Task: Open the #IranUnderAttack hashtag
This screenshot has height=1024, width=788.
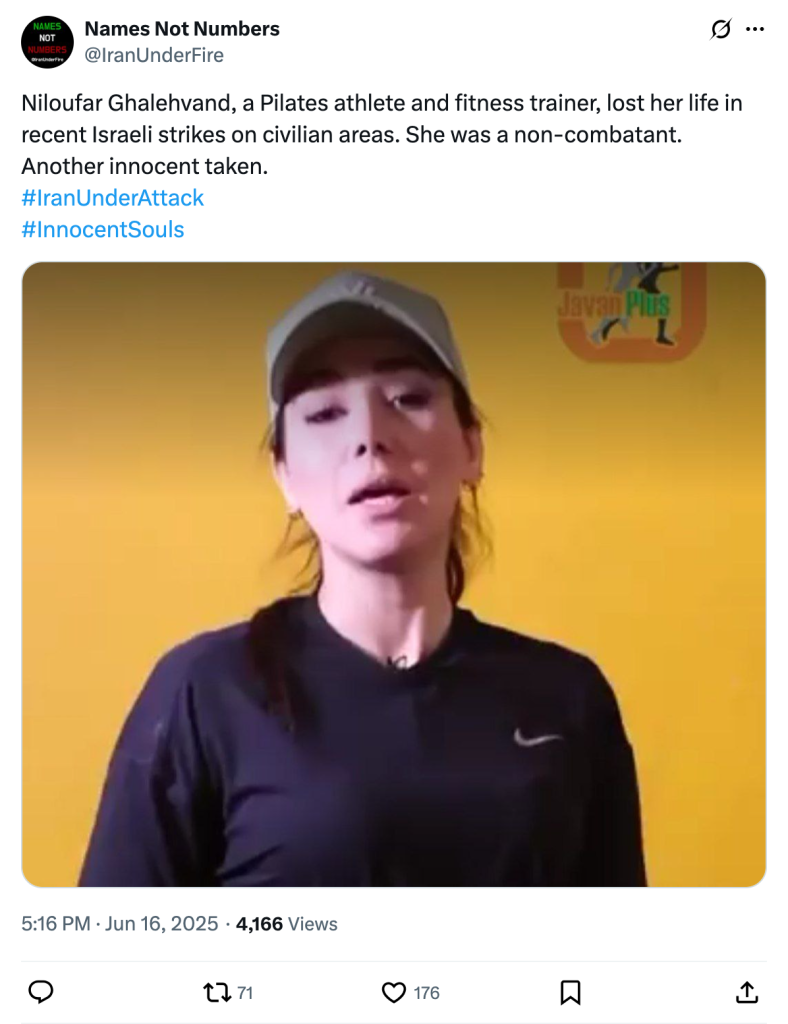Action: [x=112, y=198]
